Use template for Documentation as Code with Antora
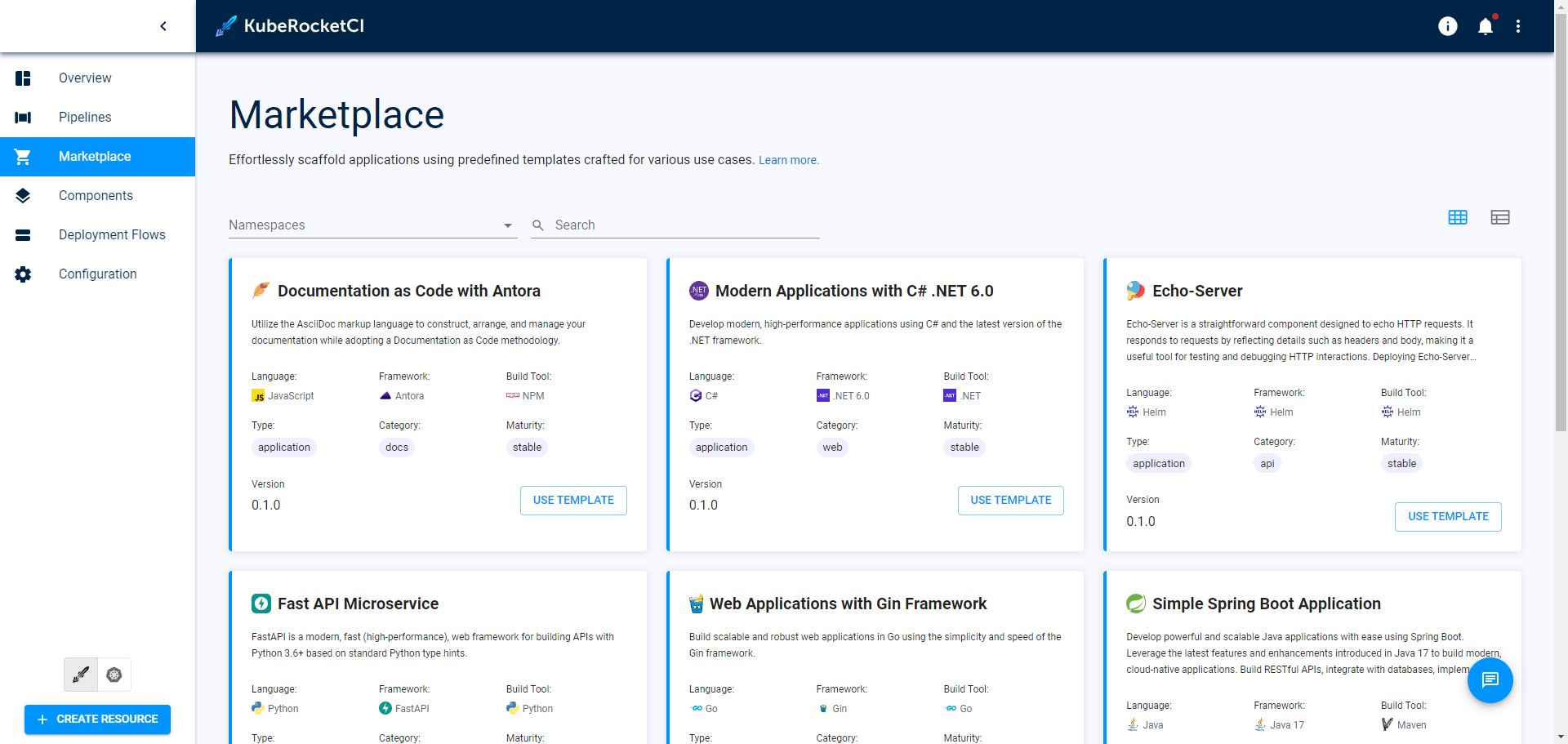1568x744 pixels. pyautogui.click(x=573, y=501)
